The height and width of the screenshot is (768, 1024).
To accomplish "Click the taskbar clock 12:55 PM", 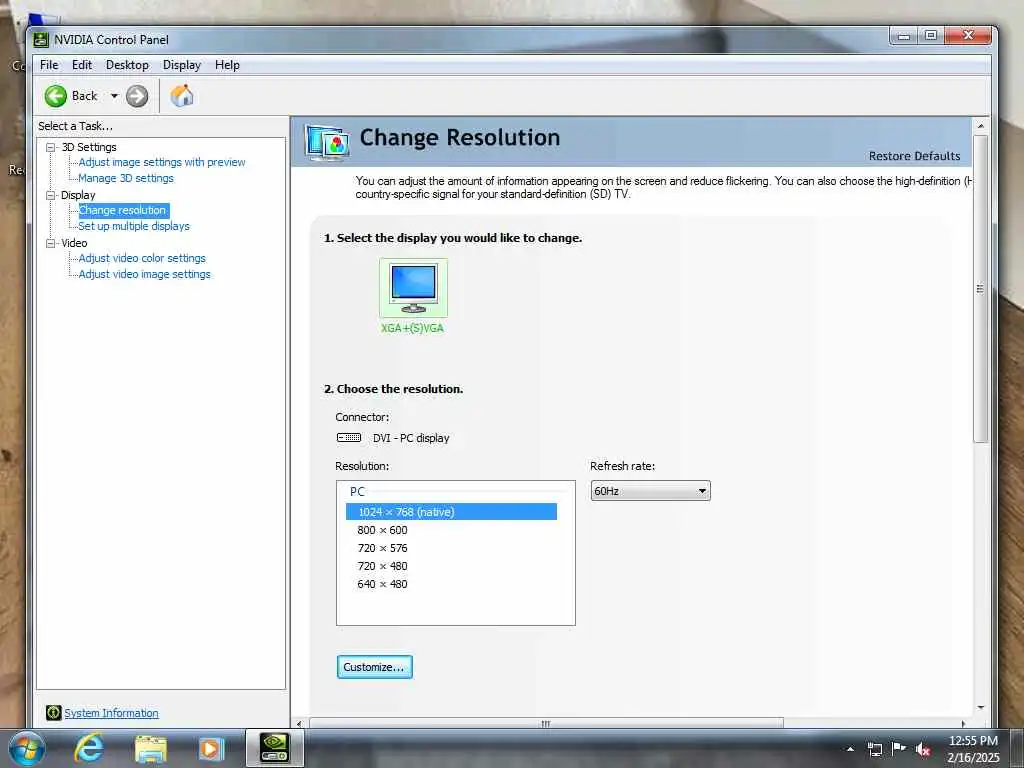I will (x=973, y=741).
